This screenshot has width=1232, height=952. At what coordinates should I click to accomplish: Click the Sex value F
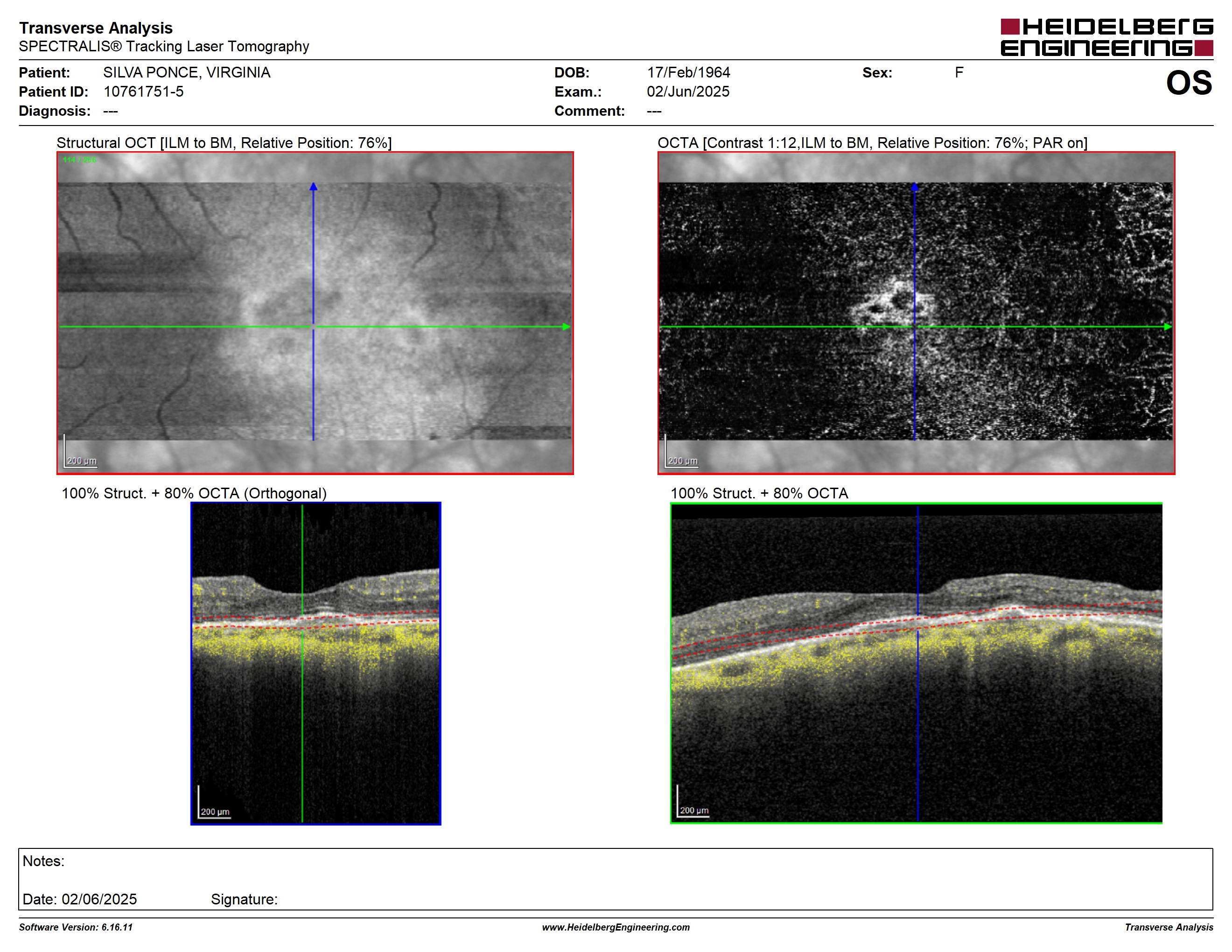tap(959, 73)
